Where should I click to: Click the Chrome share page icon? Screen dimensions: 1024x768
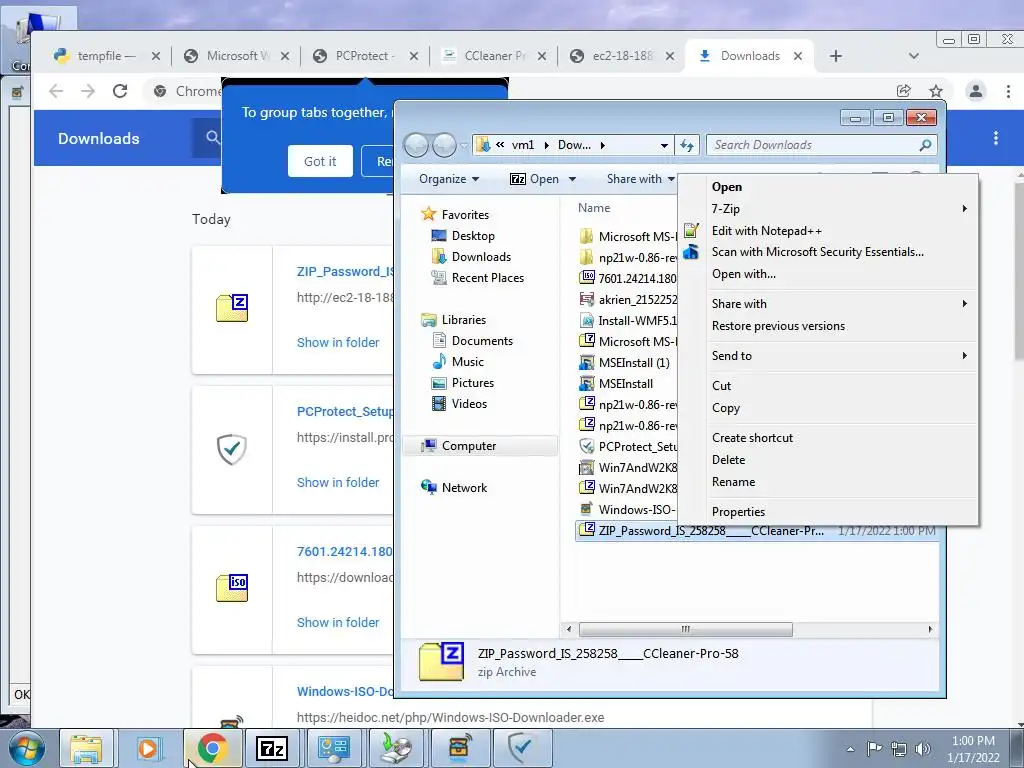pyautogui.click(x=904, y=91)
